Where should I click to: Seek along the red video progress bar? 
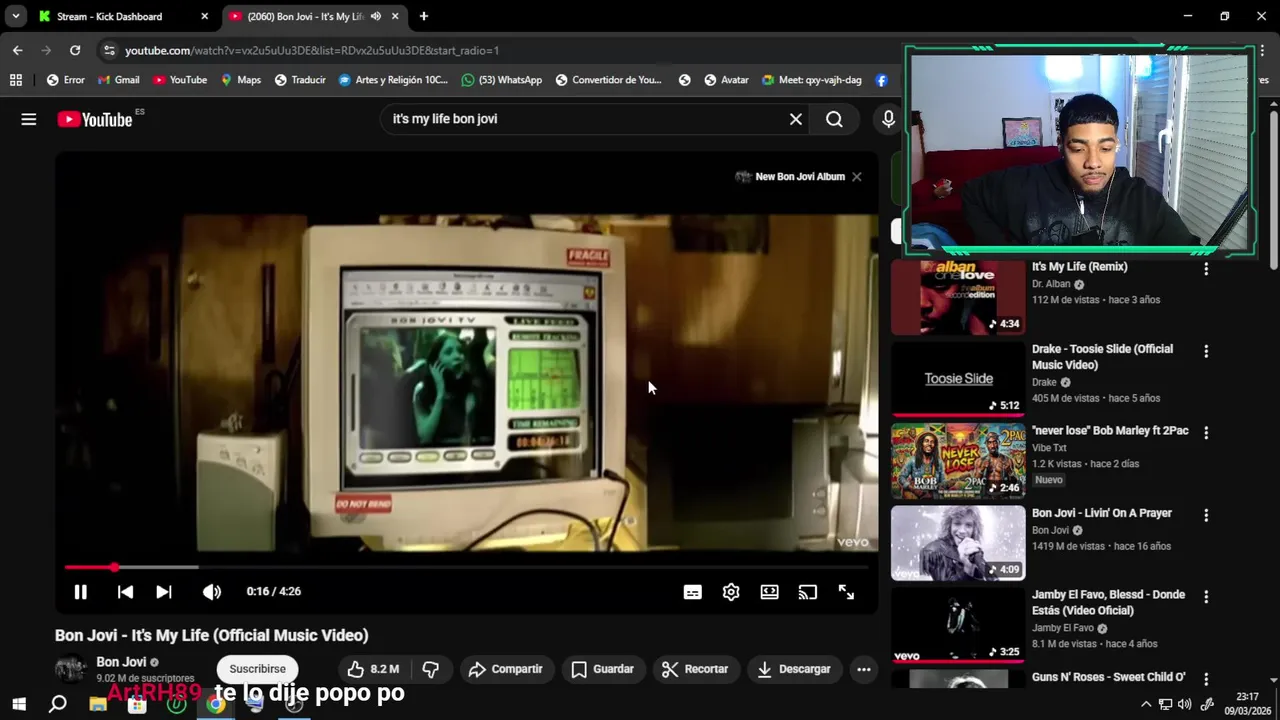pos(467,567)
